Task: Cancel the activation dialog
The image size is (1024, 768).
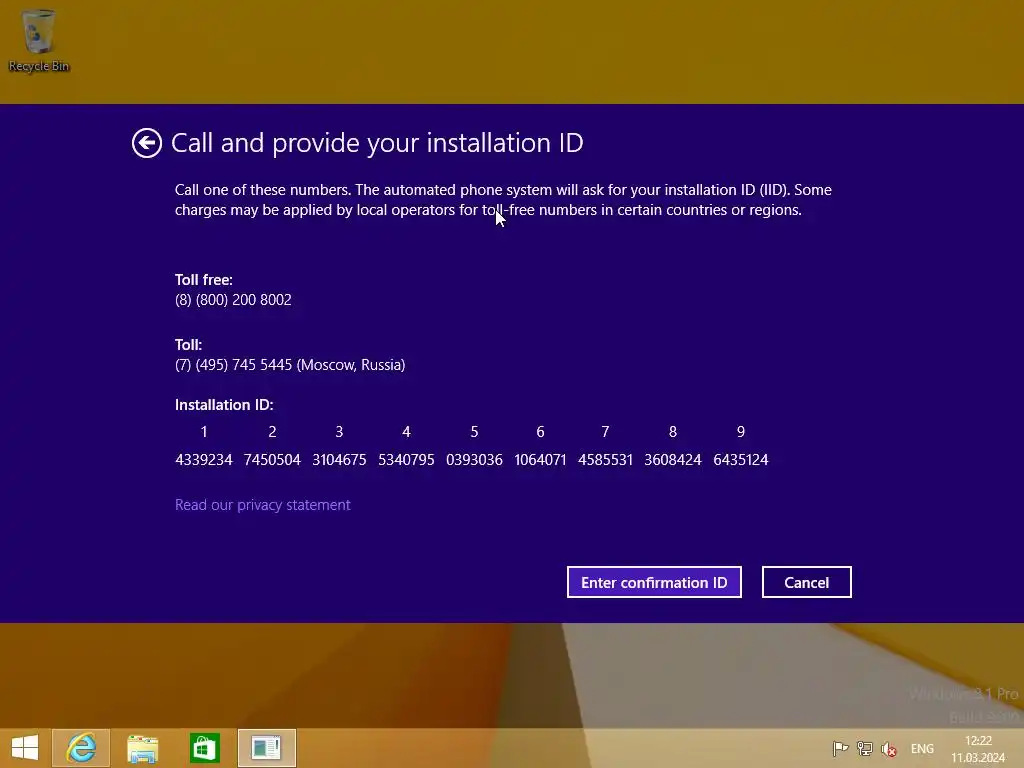Action: pyautogui.click(x=807, y=582)
